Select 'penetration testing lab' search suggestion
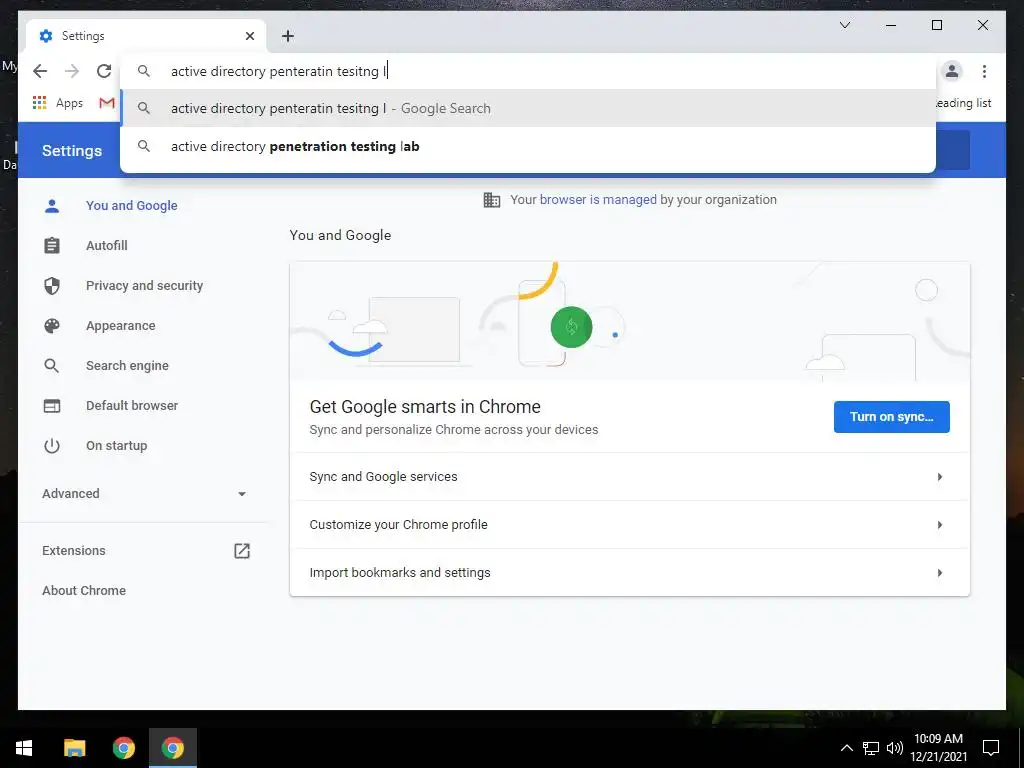1024x768 pixels. pyautogui.click(x=528, y=146)
